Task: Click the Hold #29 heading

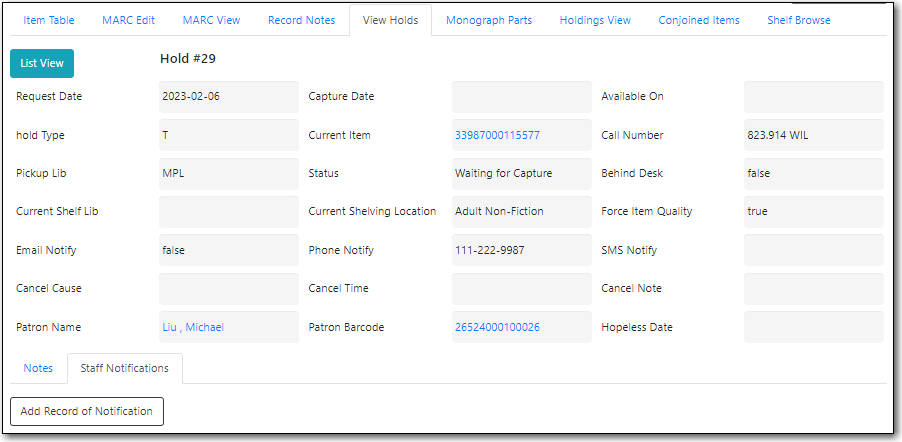Action: [188, 59]
